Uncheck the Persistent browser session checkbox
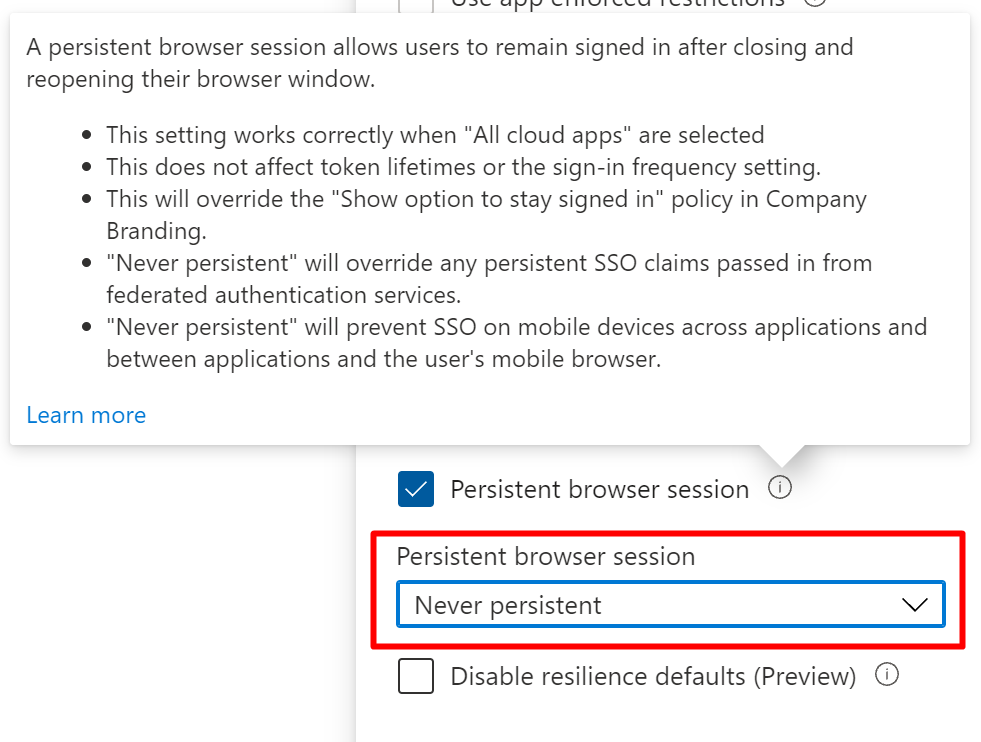Screen dimensions: 981x742 pyautogui.click(x=415, y=489)
